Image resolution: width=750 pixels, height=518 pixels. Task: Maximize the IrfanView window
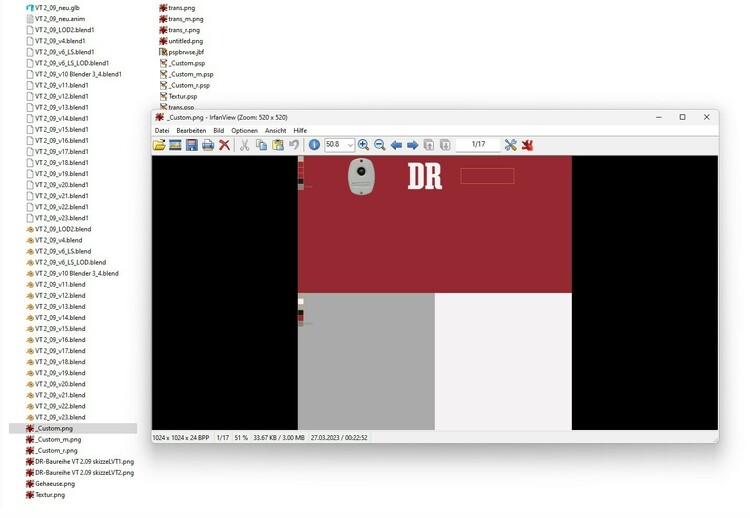click(x=683, y=117)
